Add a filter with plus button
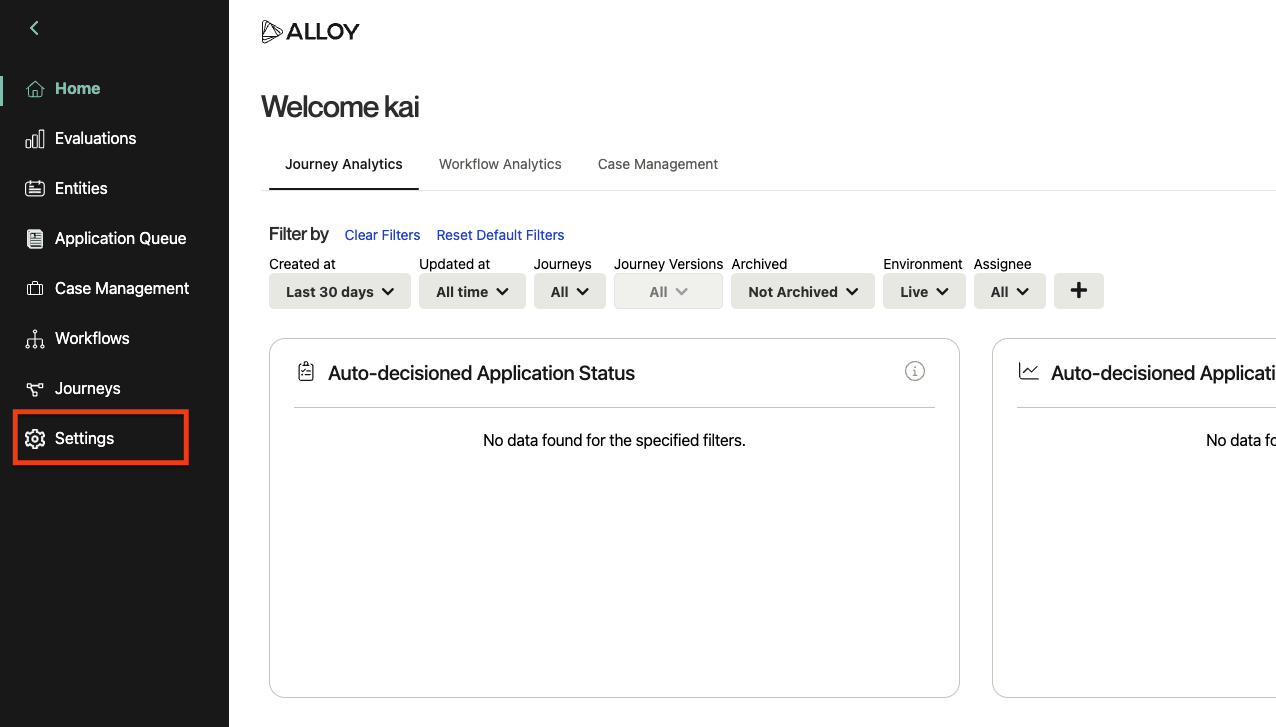1276x727 pixels. (x=1079, y=291)
